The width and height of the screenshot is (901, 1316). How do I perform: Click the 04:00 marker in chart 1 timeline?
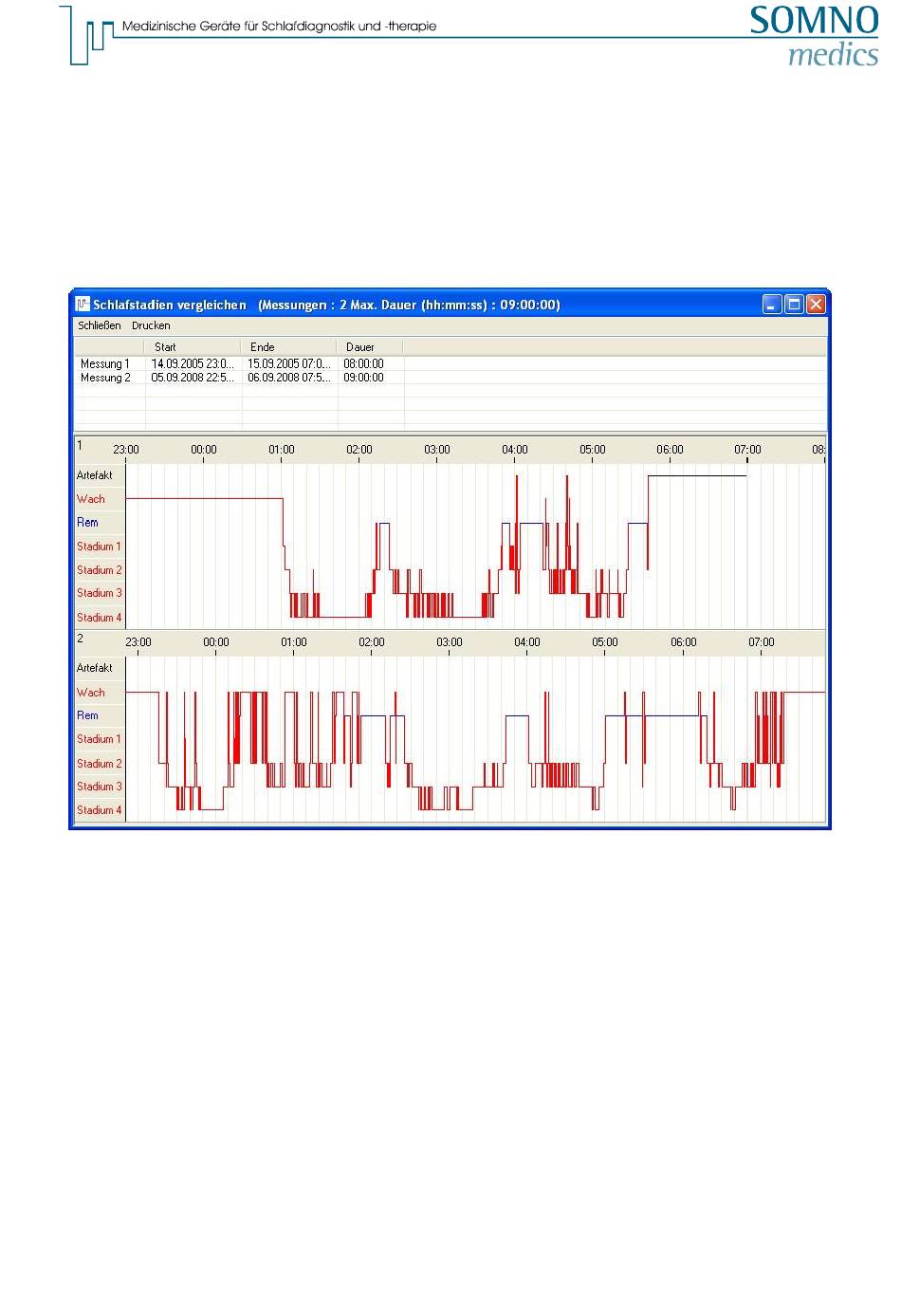[515, 450]
